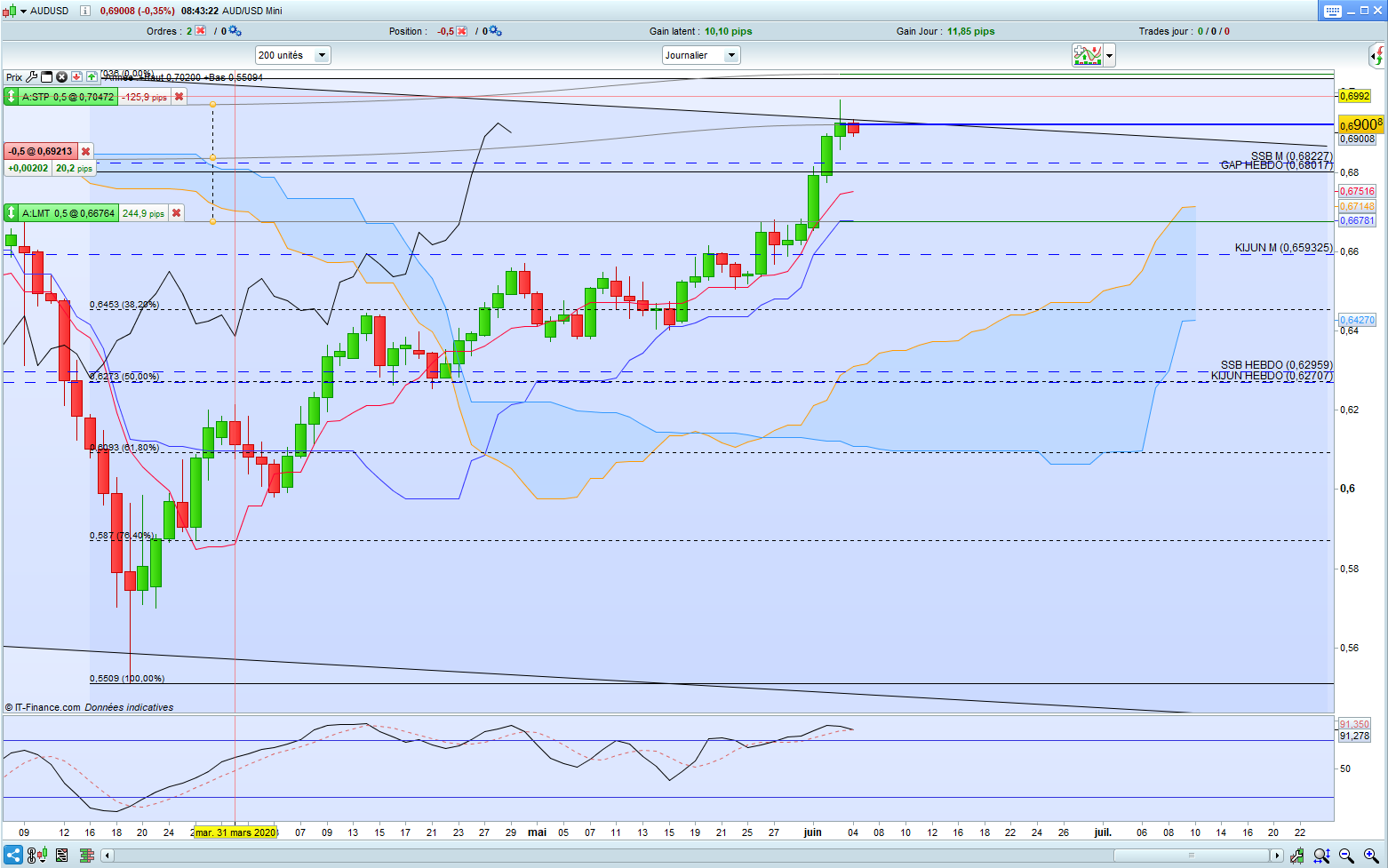Viewport: 1388px width, 868px height.
Task: Select the -0,5 @ 0,69213 position label
Action: coord(40,152)
